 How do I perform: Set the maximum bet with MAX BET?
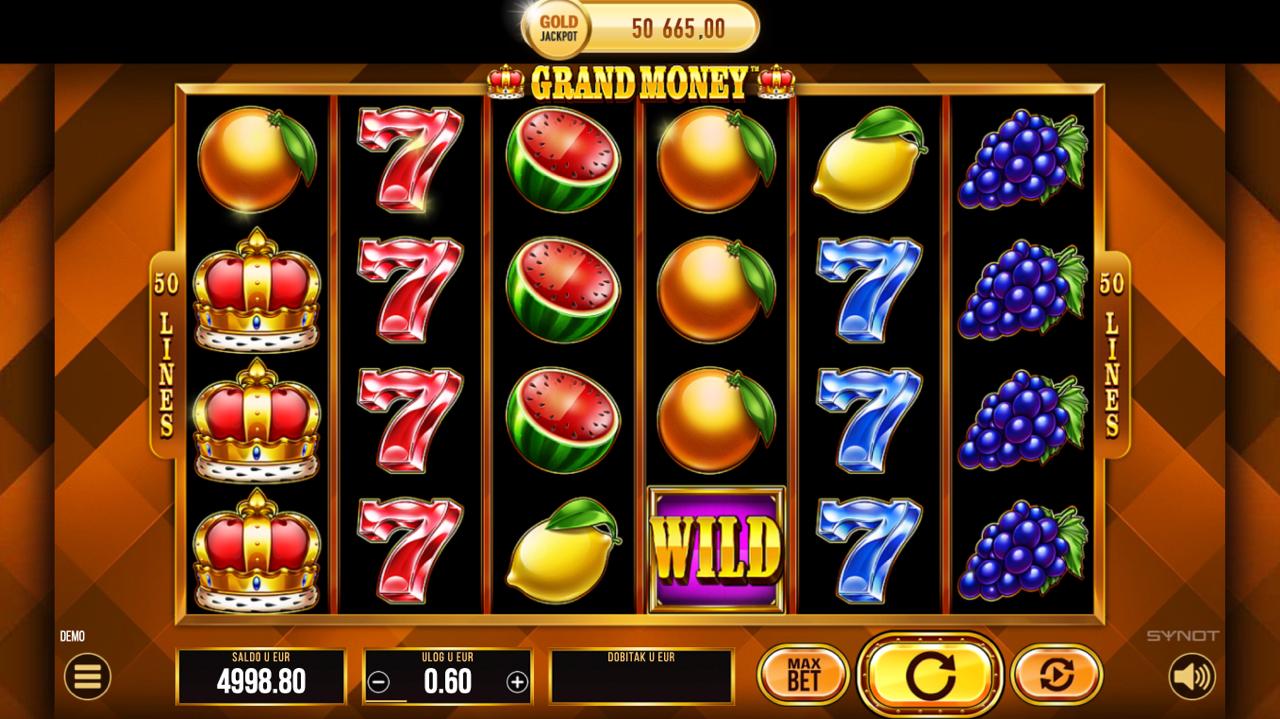click(803, 676)
